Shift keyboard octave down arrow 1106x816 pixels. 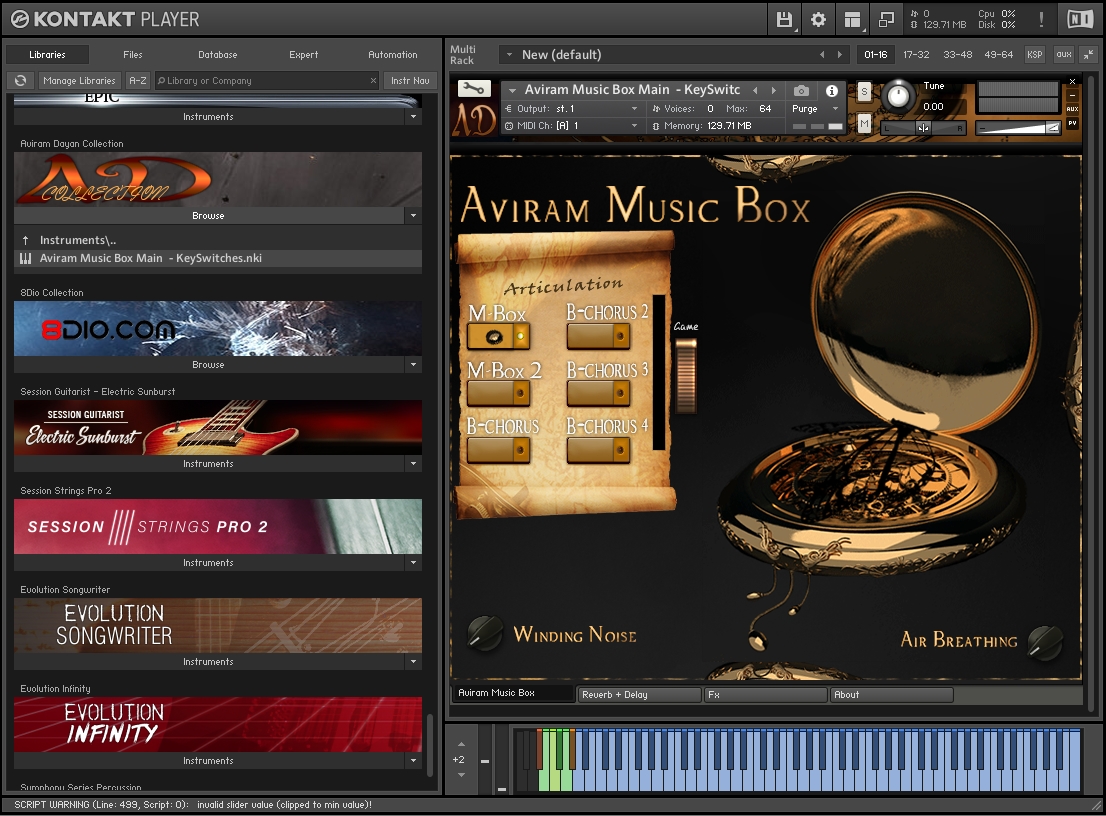[461, 774]
